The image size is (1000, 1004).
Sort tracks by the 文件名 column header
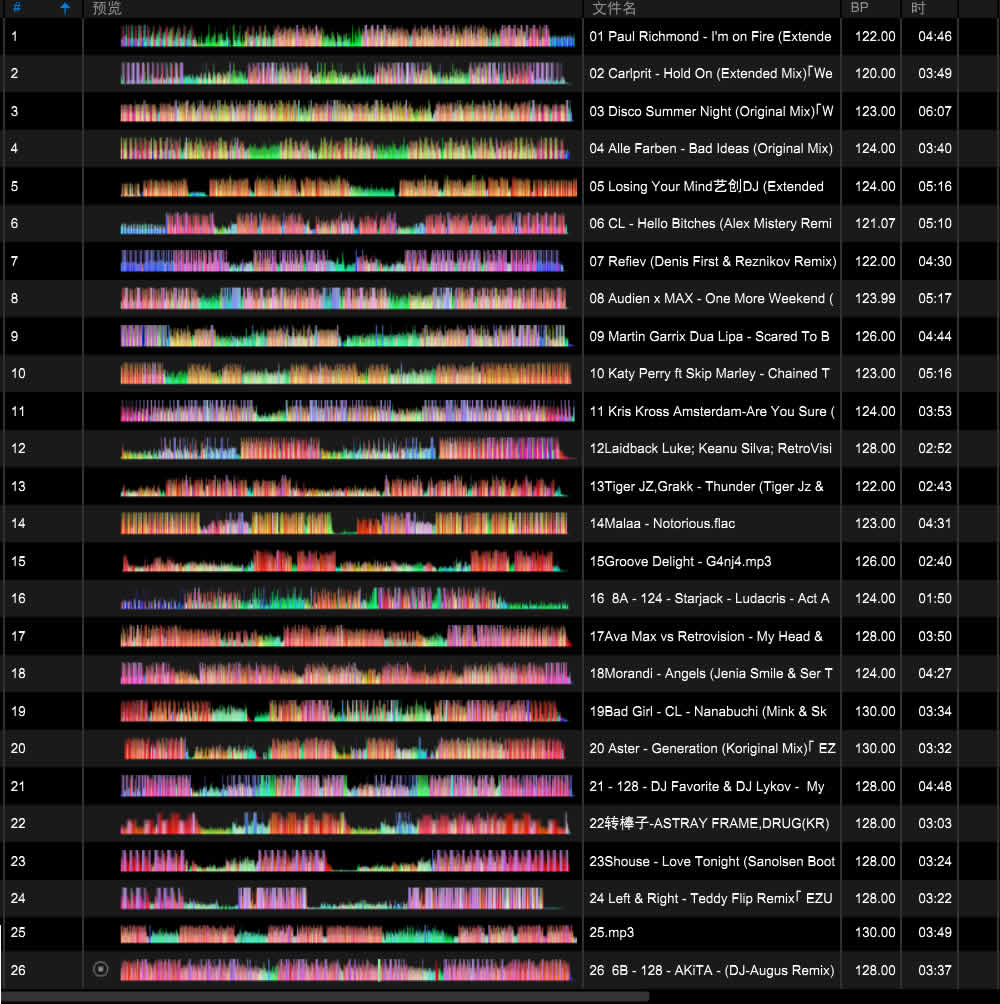coord(614,8)
